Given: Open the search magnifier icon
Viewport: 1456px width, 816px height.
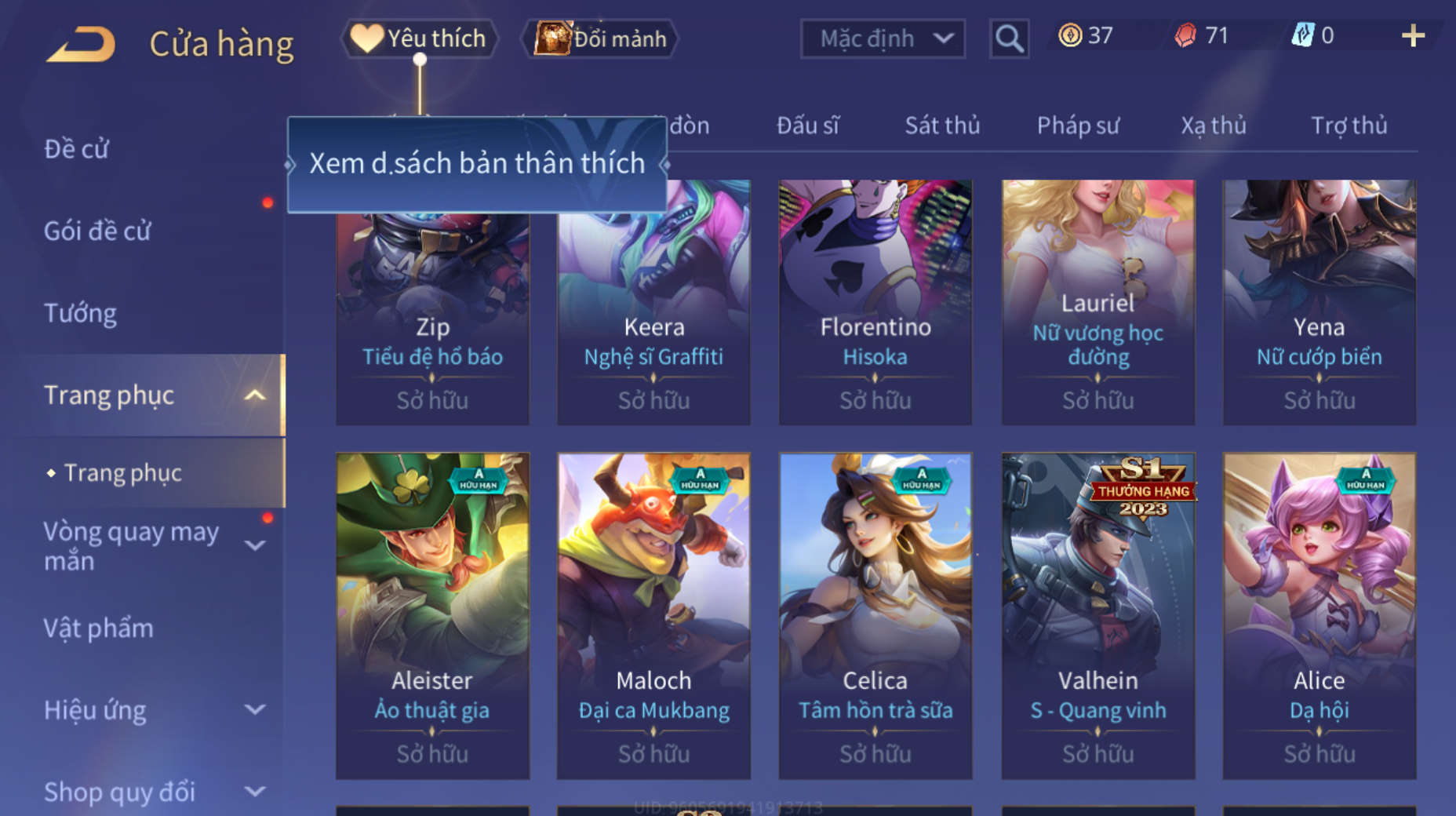Looking at the screenshot, I should tap(1009, 38).
